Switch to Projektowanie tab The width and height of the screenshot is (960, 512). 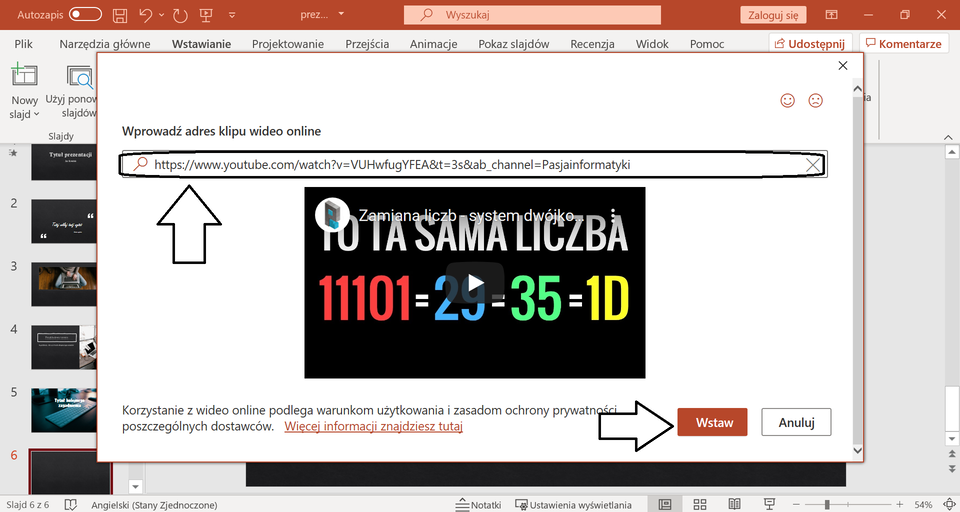[288, 44]
